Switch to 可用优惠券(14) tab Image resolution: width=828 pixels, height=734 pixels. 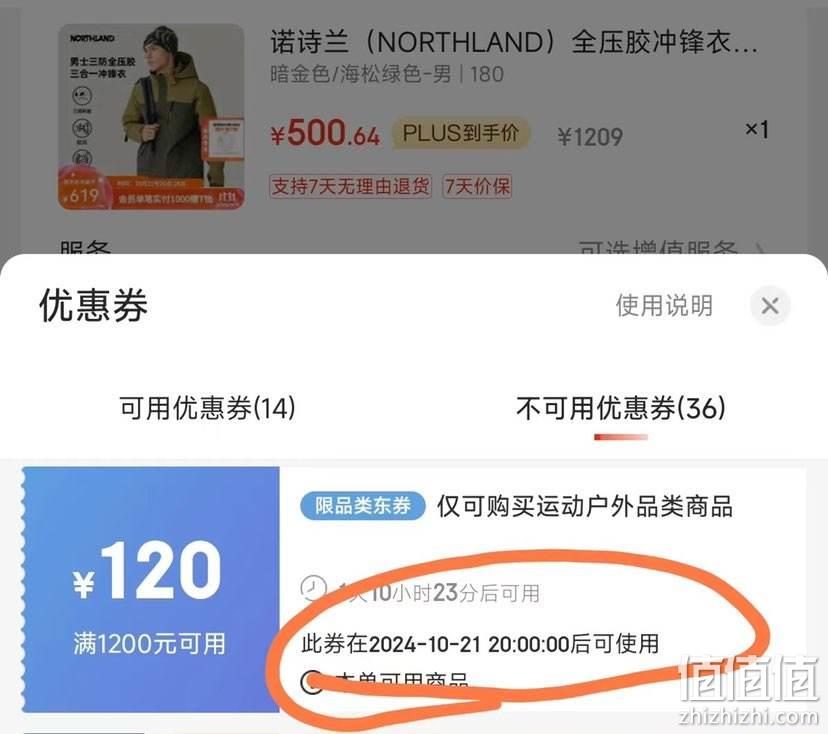pyautogui.click(x=208, y=408)
